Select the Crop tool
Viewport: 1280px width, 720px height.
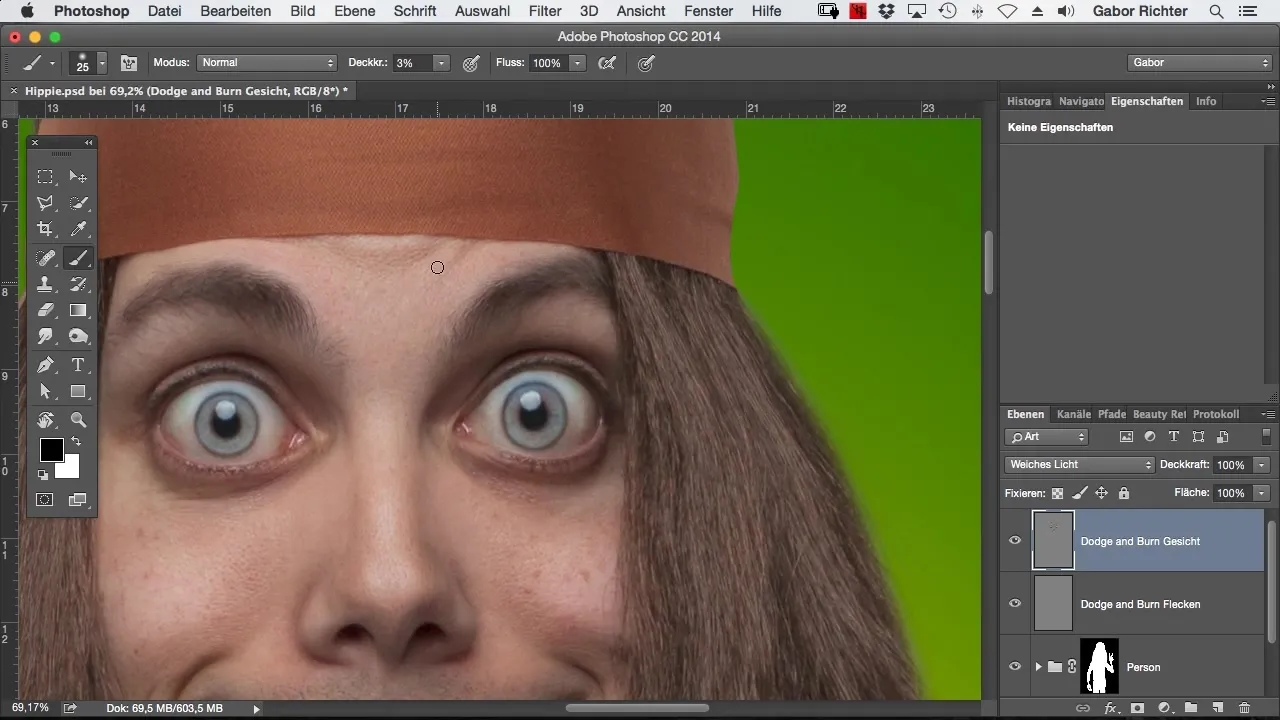pos(45,229)
